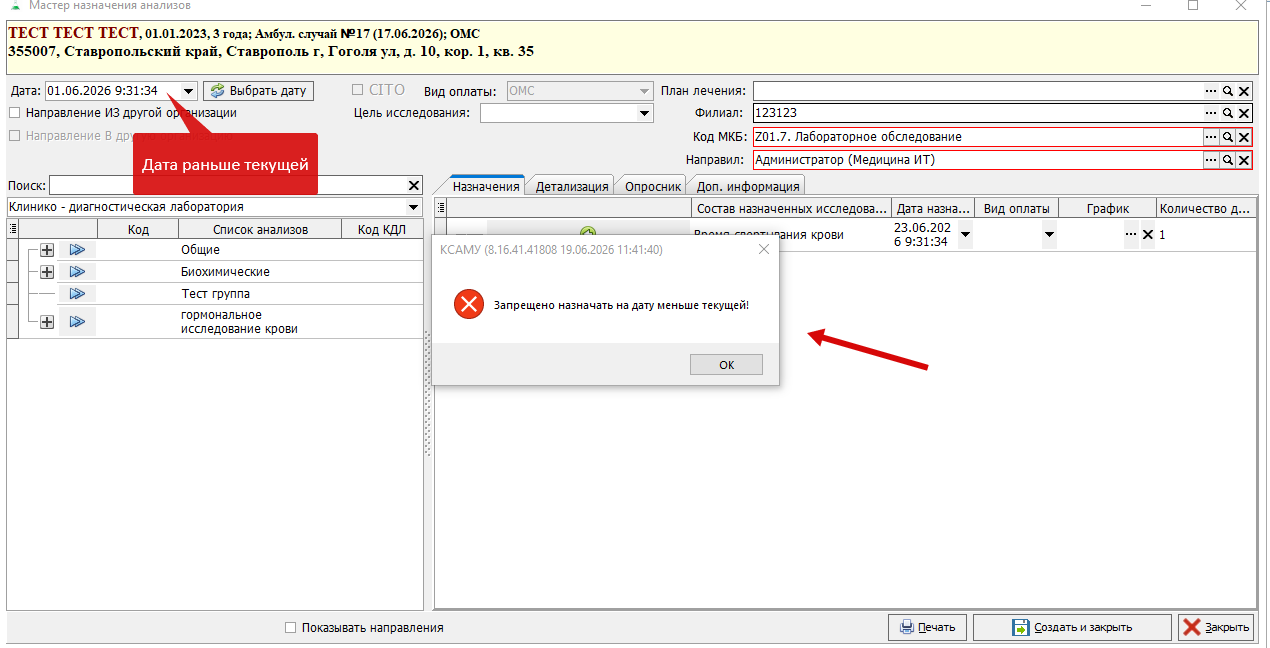The height and width of the screenshot is (648, 1270).
Task: Enable the CITO checkbox
Action: coord(357,90)
